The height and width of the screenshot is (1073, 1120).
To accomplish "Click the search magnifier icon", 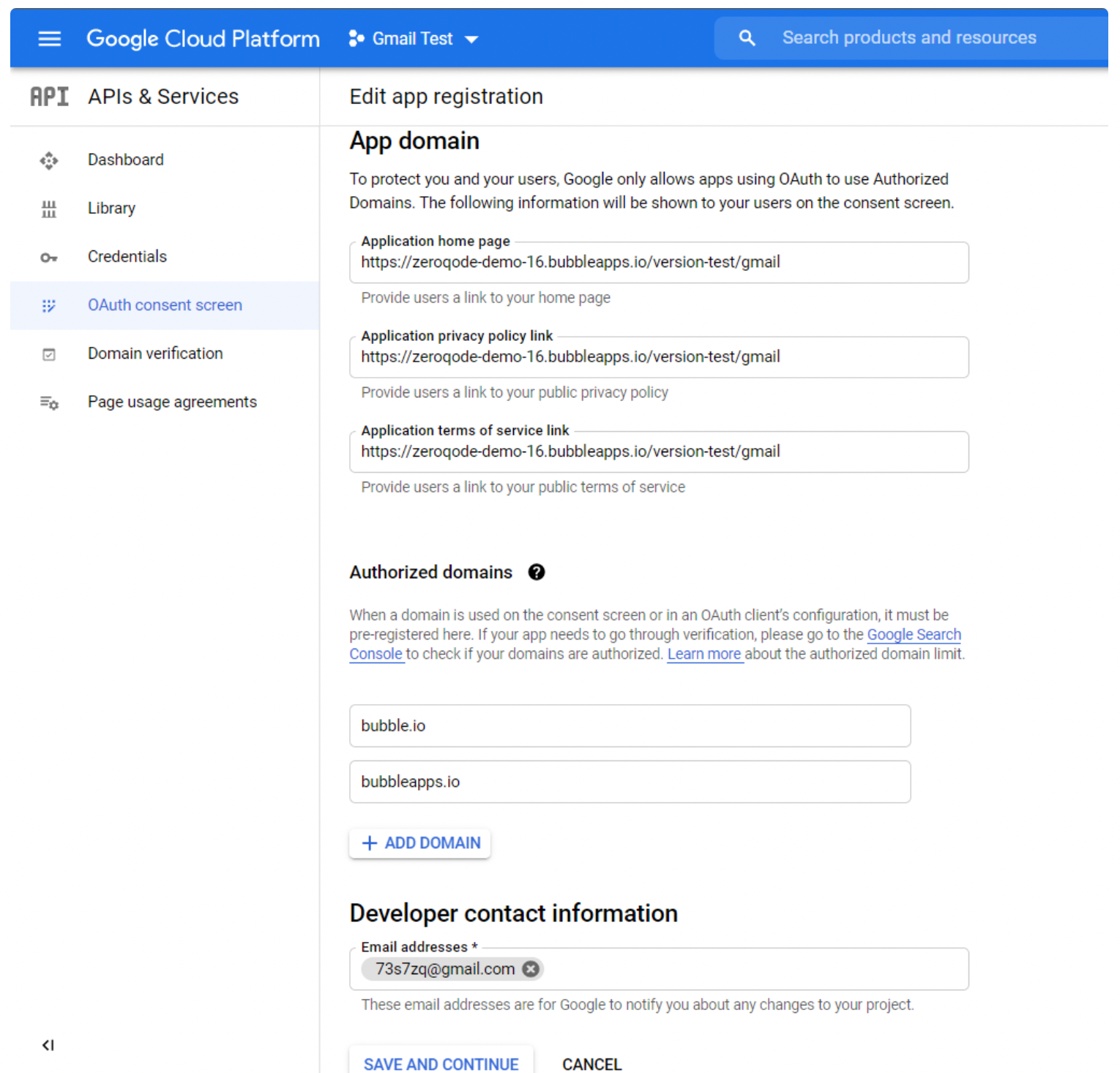I will (x=747, y=38).
